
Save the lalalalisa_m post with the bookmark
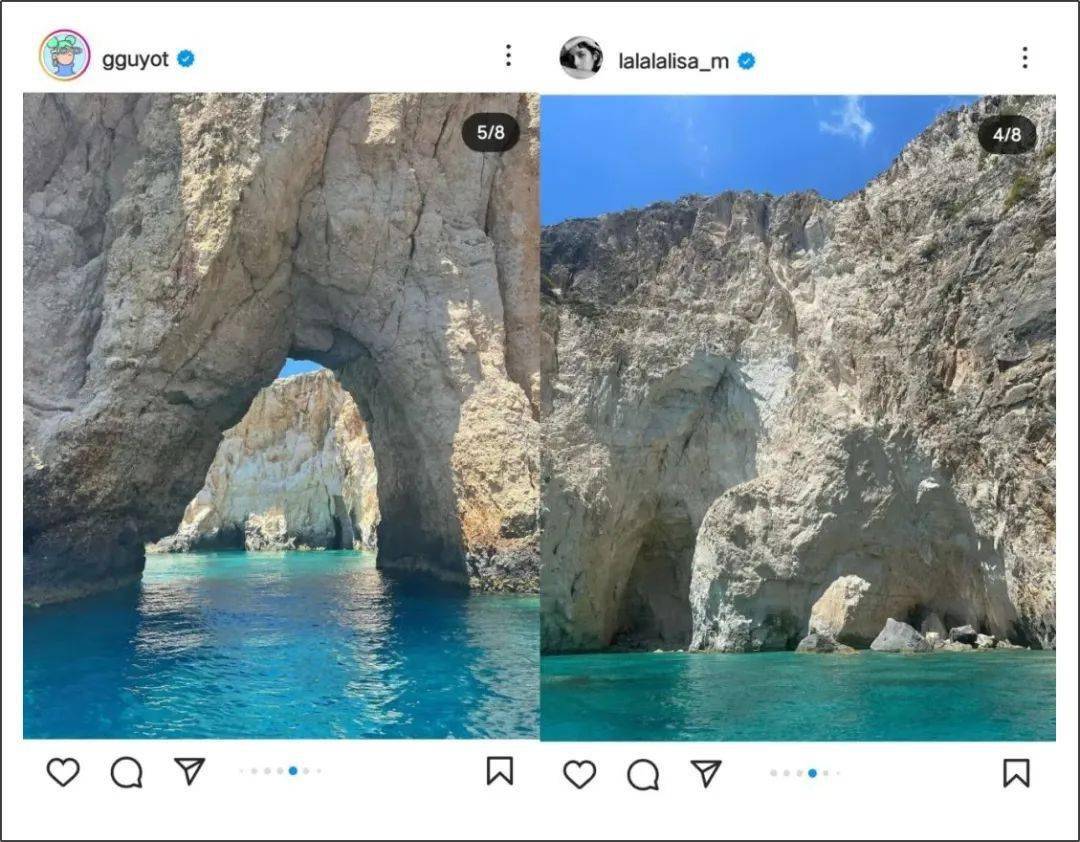[1016, 773]
